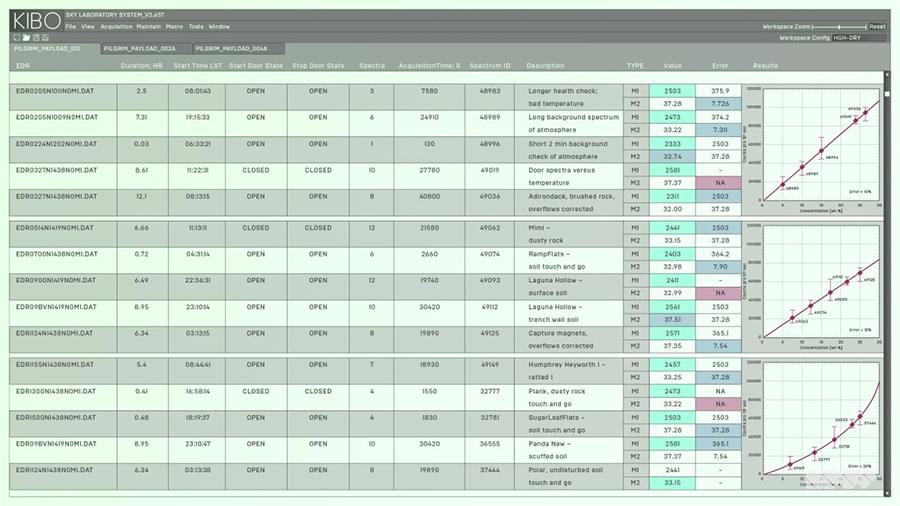Open the Tools menu

pos(196,27)
